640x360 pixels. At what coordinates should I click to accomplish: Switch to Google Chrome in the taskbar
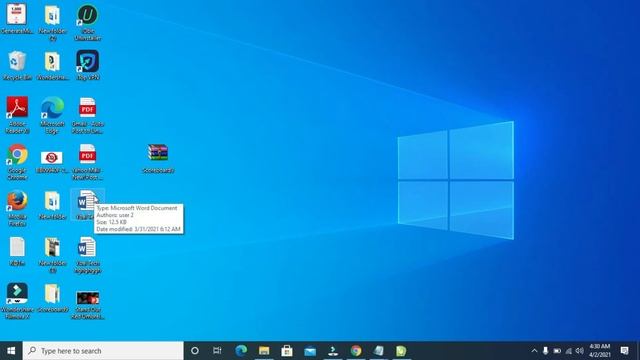356,351
